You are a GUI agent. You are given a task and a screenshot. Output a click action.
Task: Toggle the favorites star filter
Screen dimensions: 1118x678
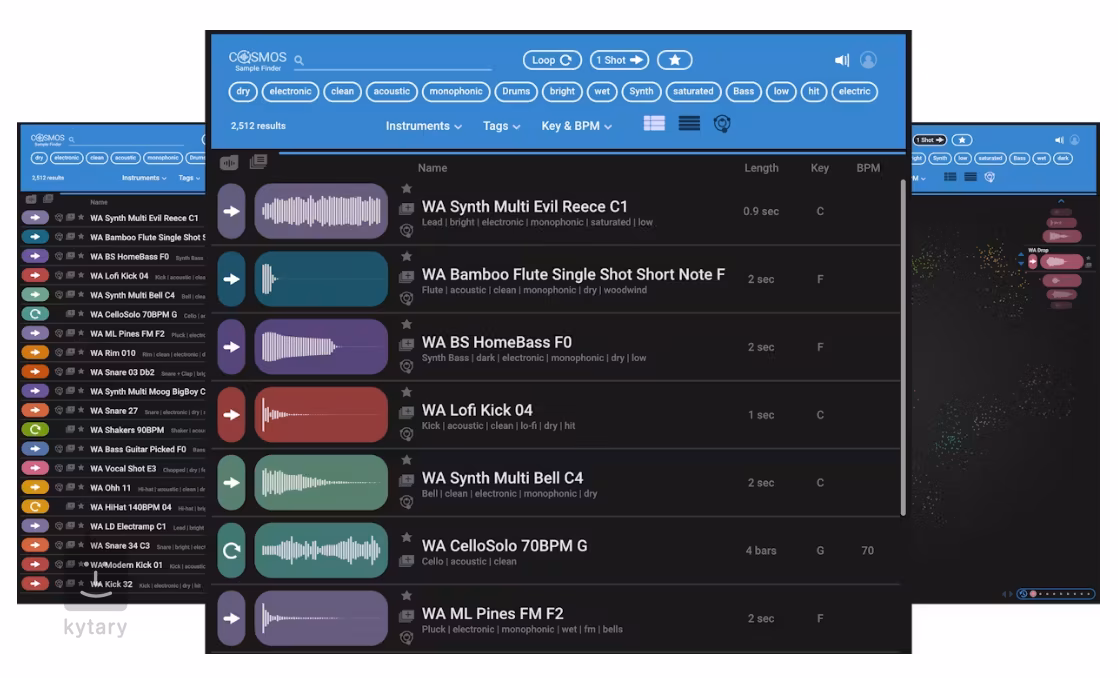pos(675,60)
